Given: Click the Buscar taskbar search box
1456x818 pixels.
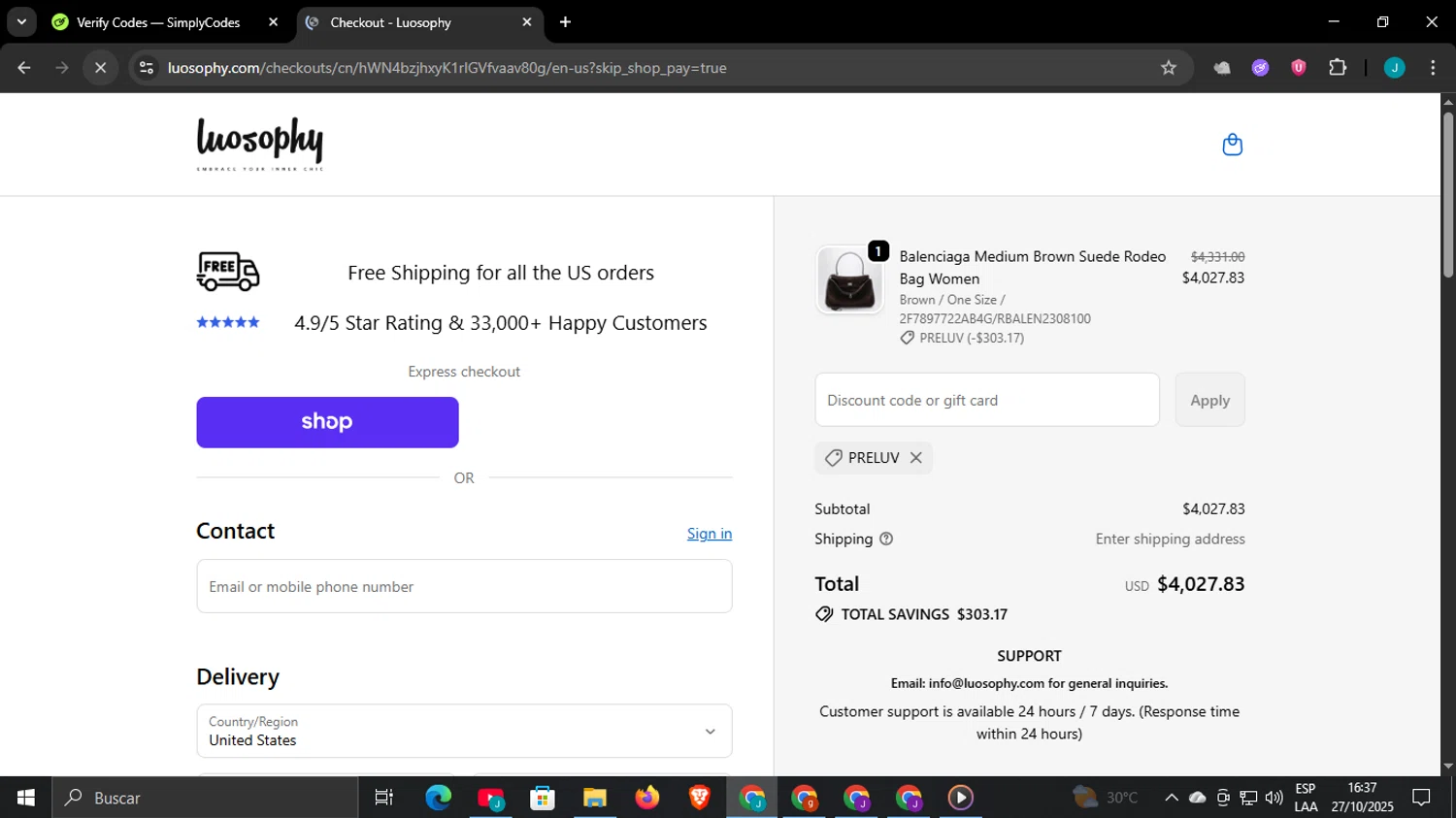Looking at the screenshot, I should [206, 798].
